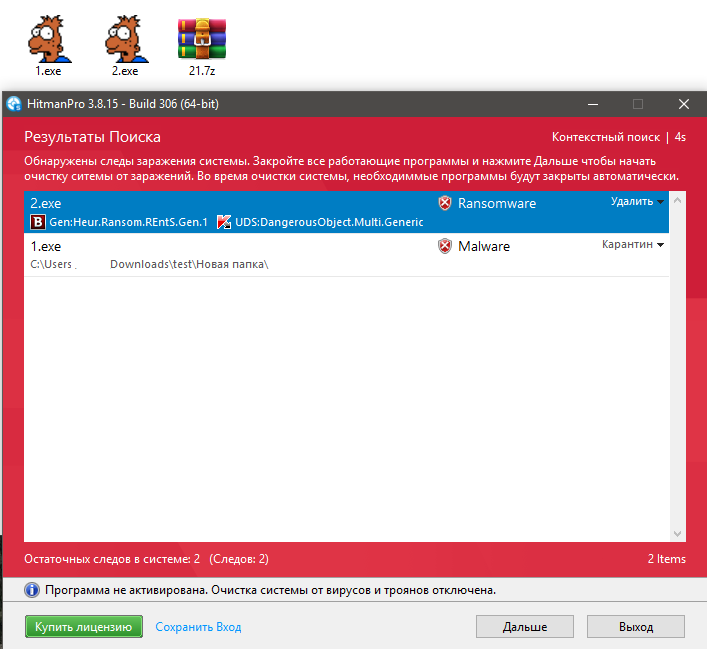This screenshot has width=707, height=649.
Task: Minimize the HitmanPro window
Action: pos(593,104)
